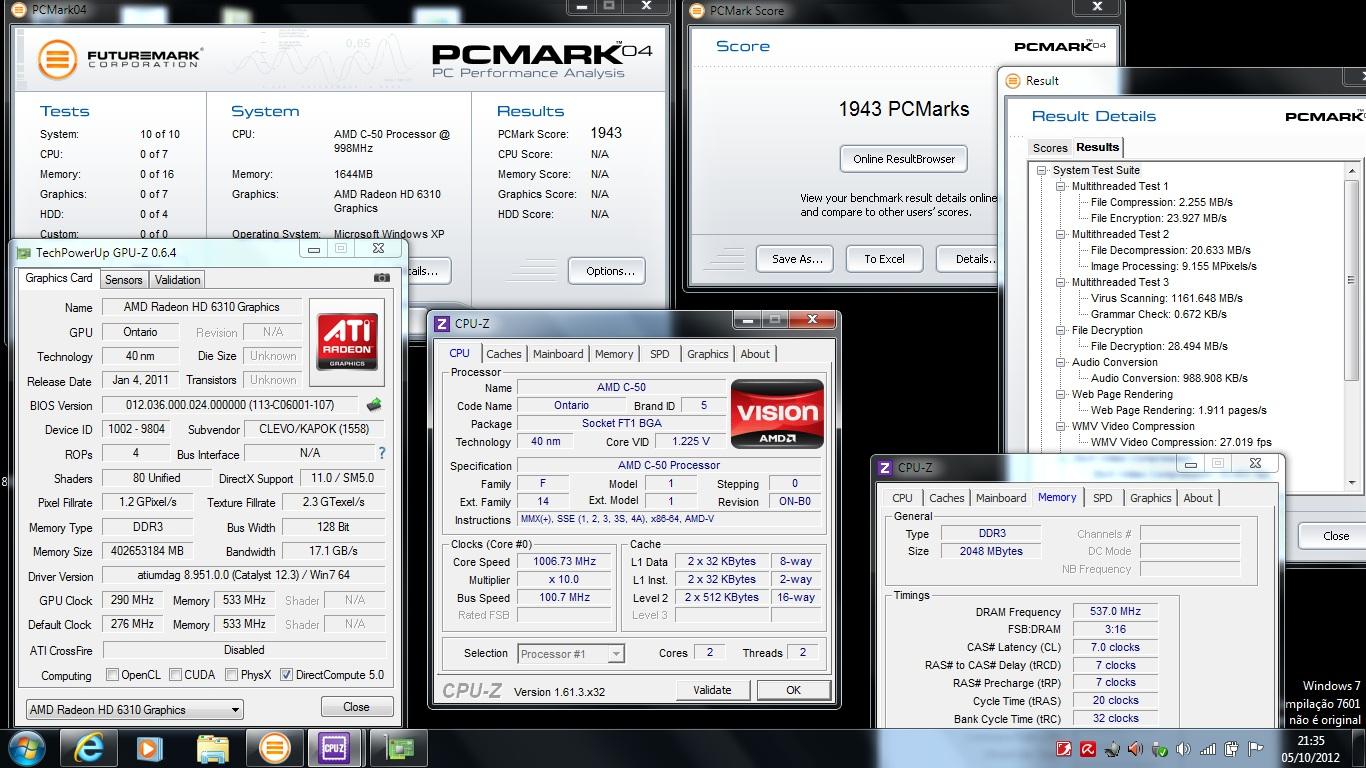Uncheck the DirectCompute 5.0 checkbox

tap(287, 674)
